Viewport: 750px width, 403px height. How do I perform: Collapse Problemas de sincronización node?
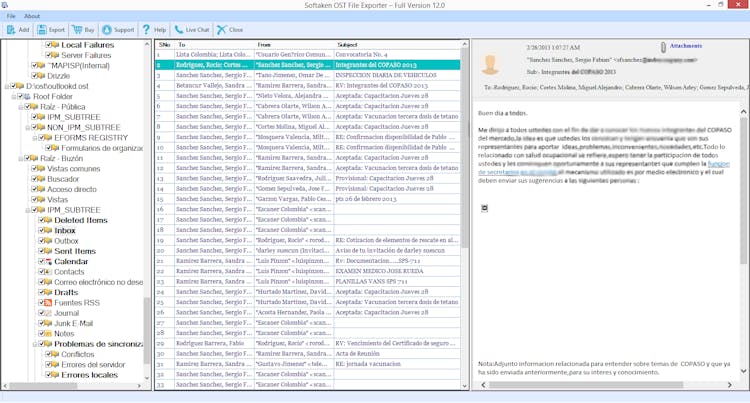pos(35,344)
